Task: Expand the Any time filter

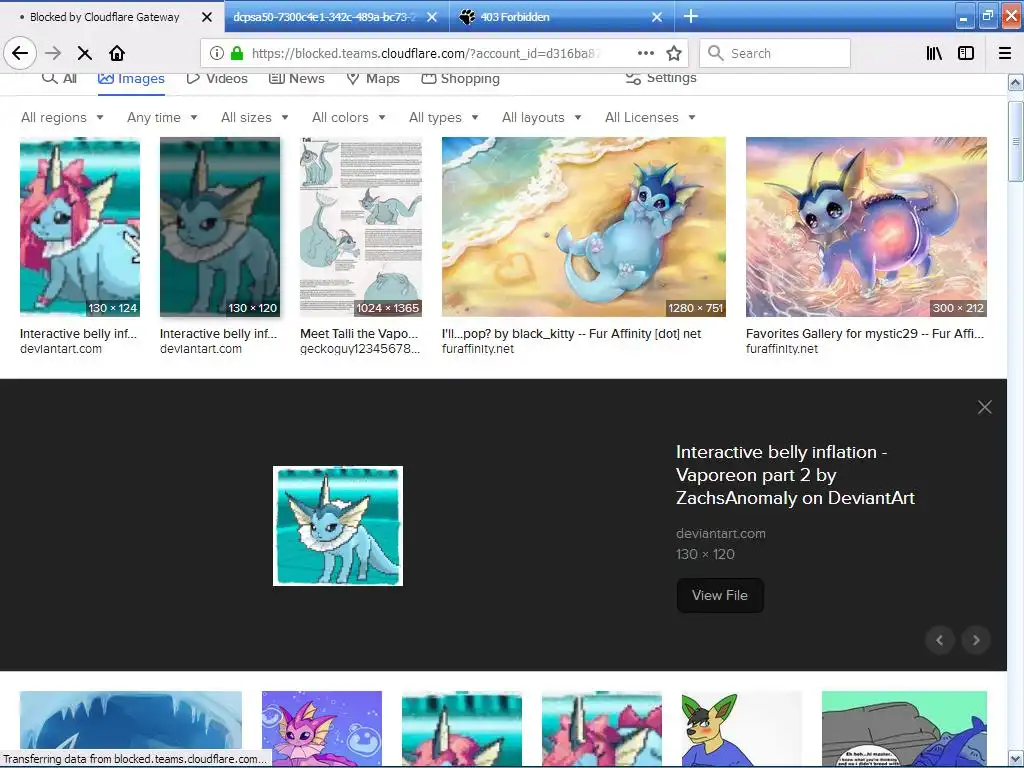Action: pyautogui.click(x=162, y=118)
